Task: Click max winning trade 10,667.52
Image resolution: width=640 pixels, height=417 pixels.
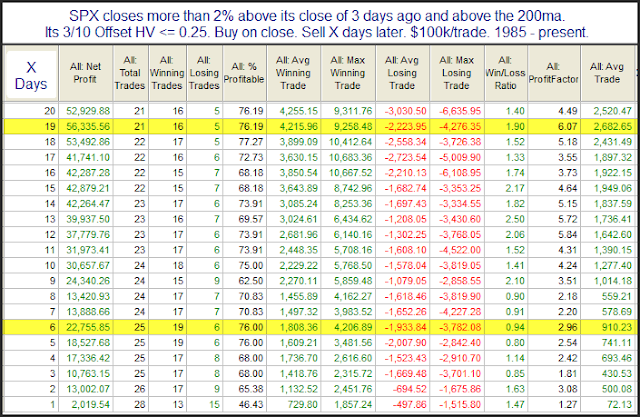Action: pos(351,173)
